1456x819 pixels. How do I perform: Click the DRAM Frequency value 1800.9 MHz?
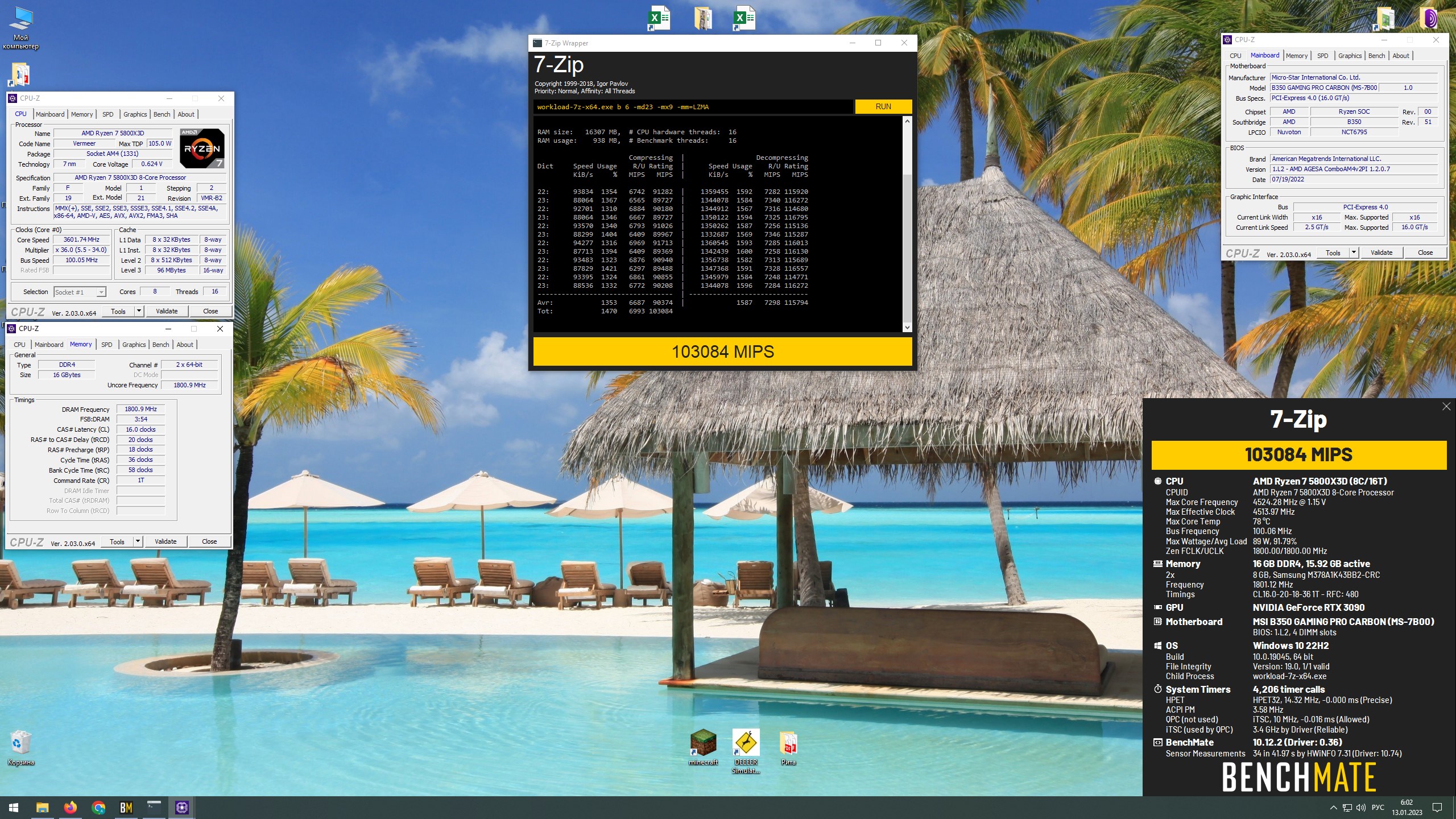tap(140, 409)
